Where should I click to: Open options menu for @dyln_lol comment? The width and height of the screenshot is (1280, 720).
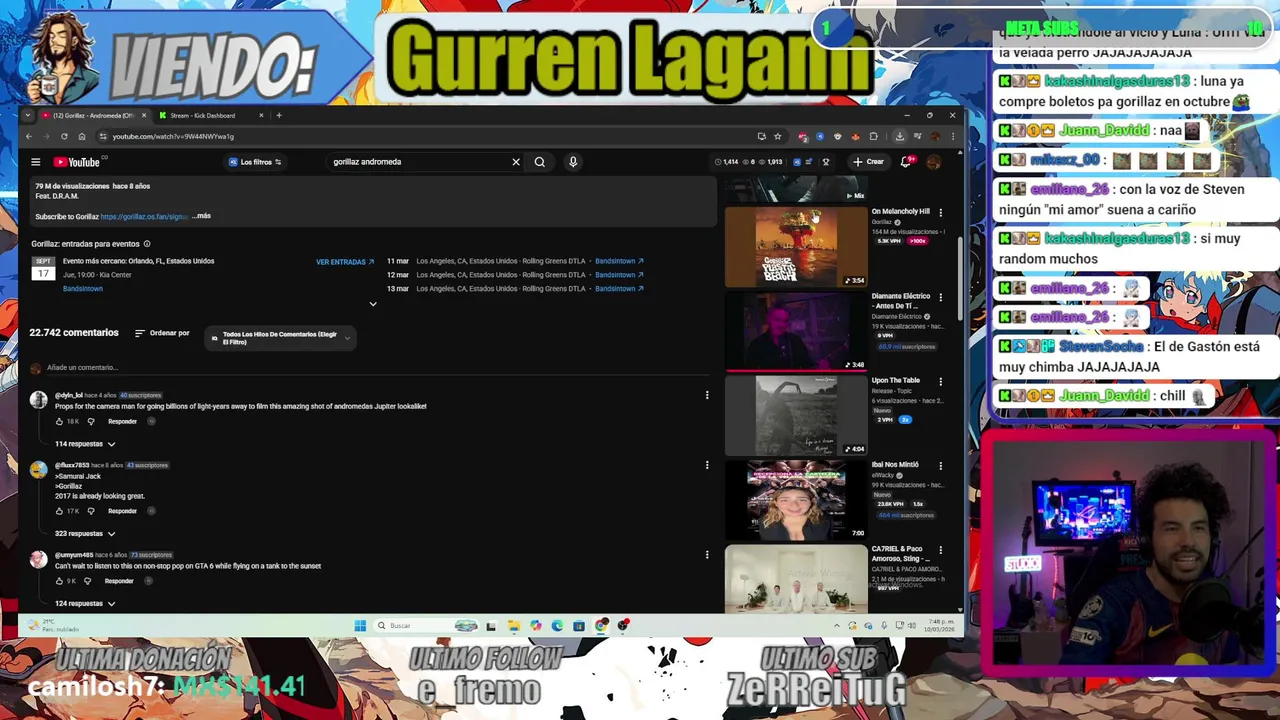(707, 395)
